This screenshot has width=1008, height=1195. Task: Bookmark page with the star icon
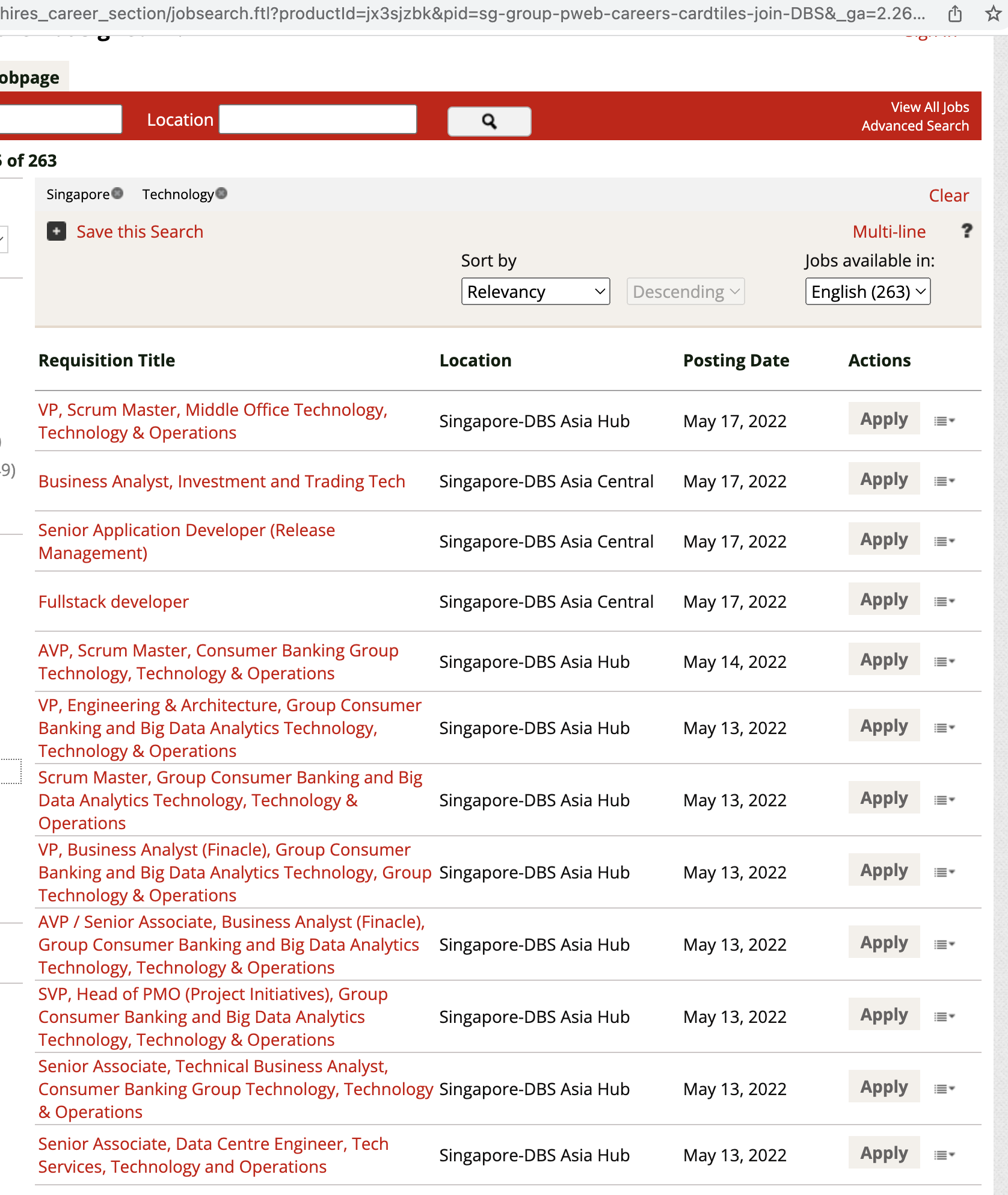[993, 13]
